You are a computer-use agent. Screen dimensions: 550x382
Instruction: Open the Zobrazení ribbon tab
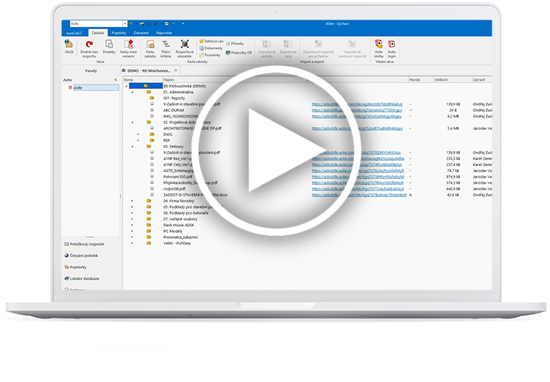click(x=141, y=33)
